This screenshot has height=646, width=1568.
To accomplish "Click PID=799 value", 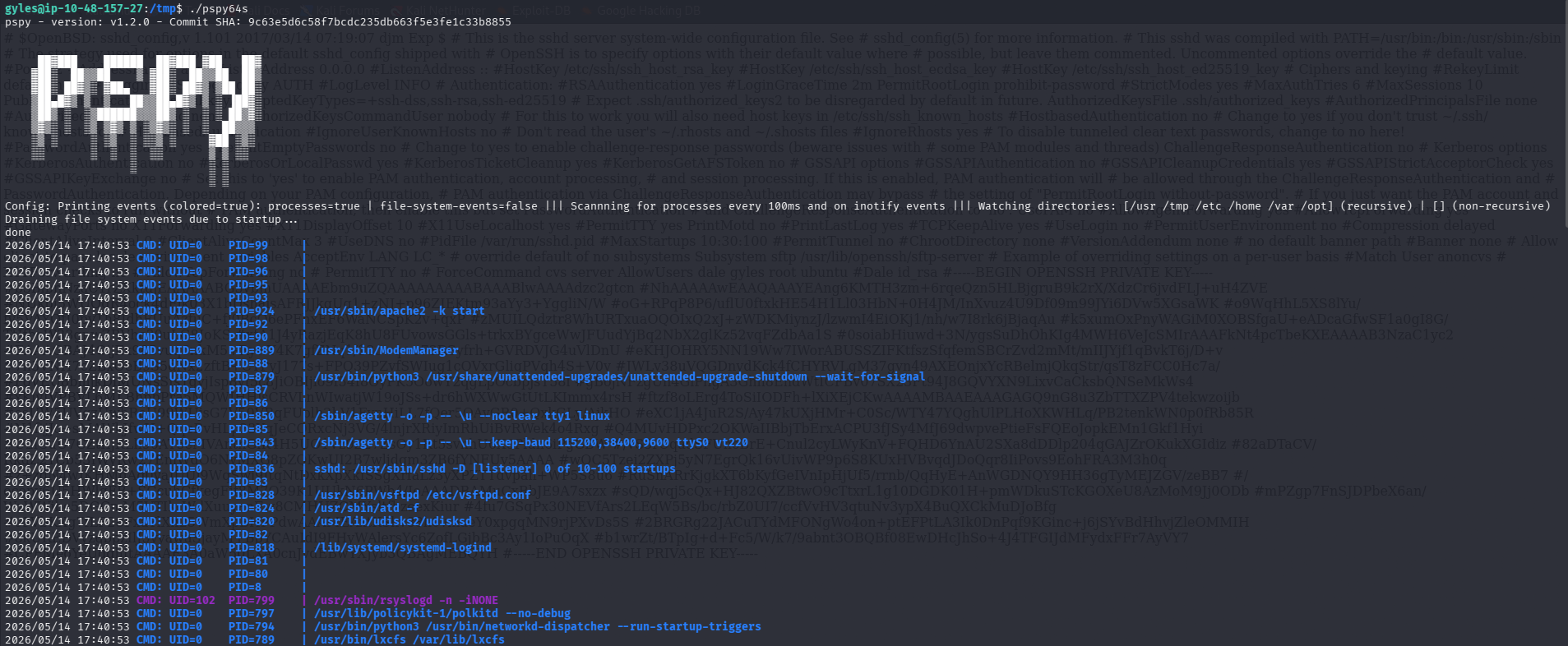I will point(252,601).
